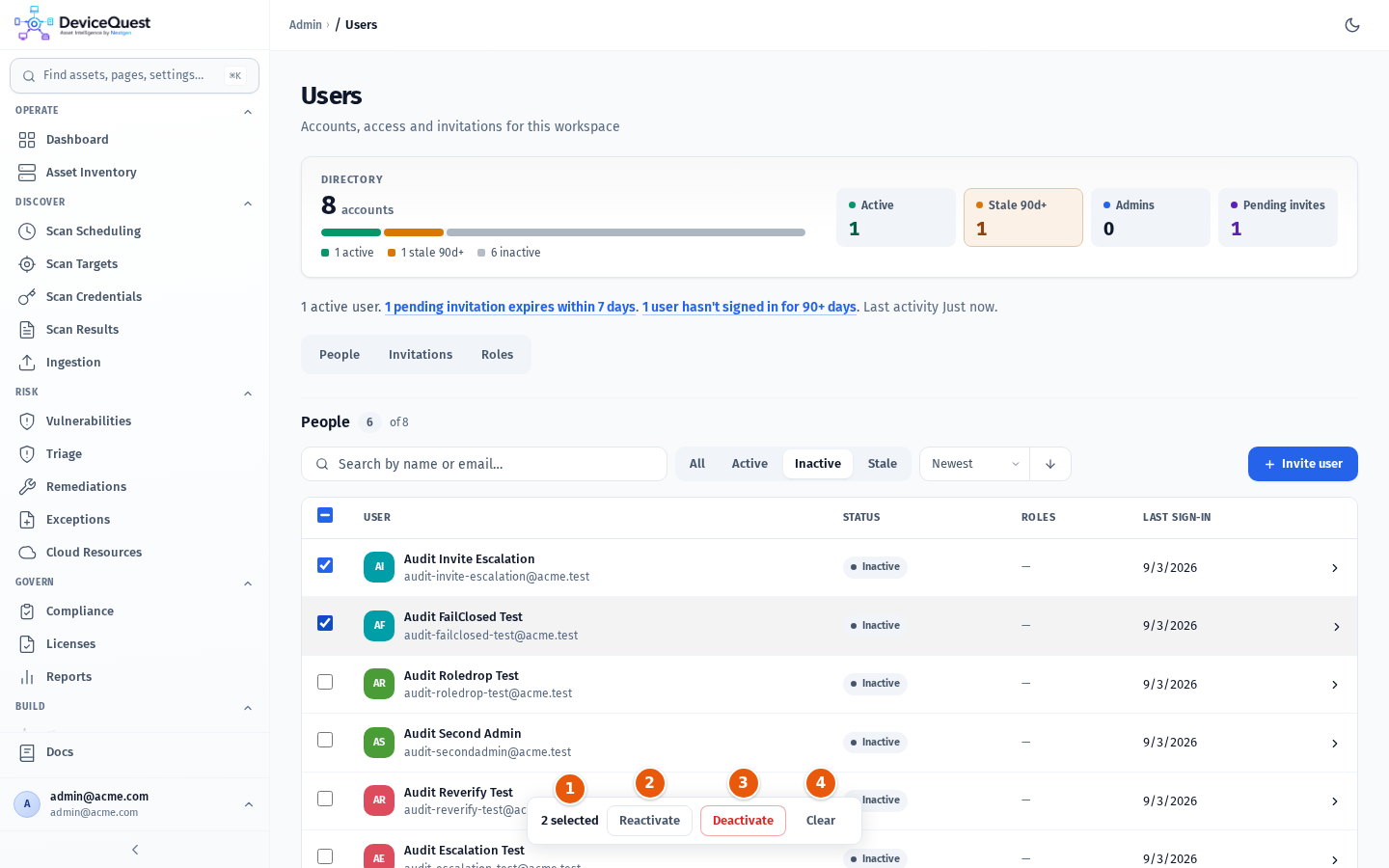Check the Audit Reverify Test checkbox

[x=325, y=799]
